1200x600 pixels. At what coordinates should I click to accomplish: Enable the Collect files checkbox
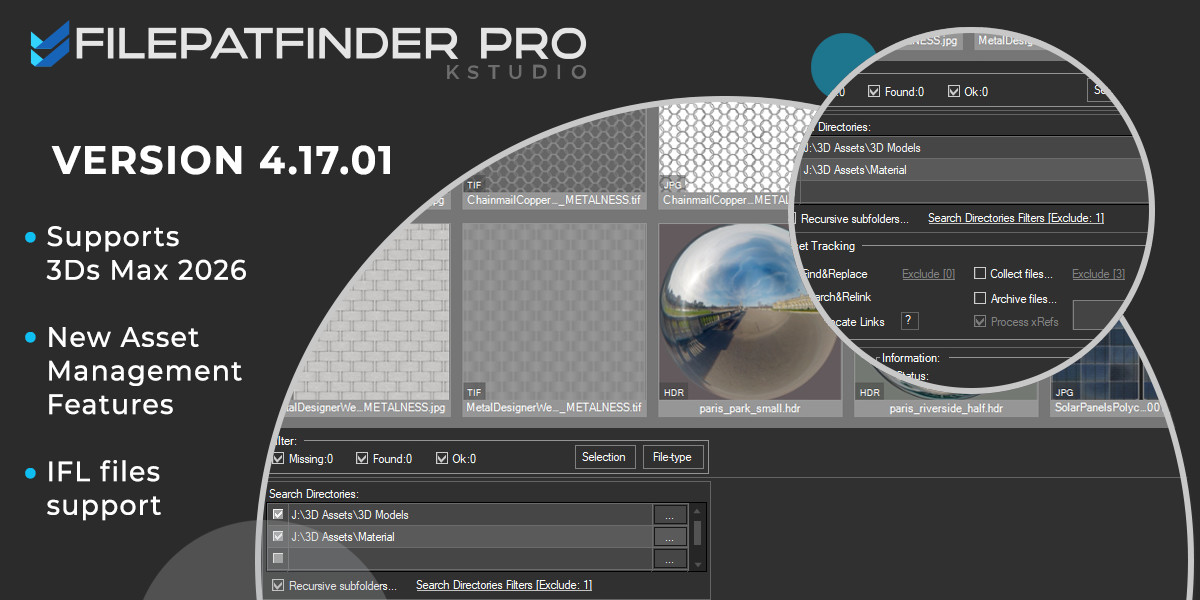click(981, 273)
